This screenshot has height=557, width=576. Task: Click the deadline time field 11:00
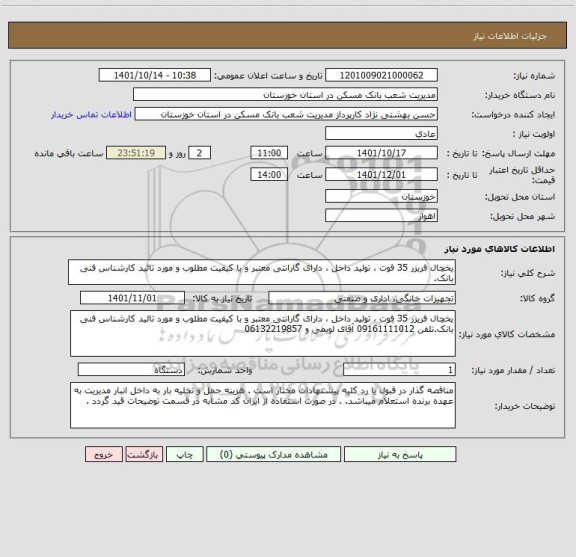269,153
